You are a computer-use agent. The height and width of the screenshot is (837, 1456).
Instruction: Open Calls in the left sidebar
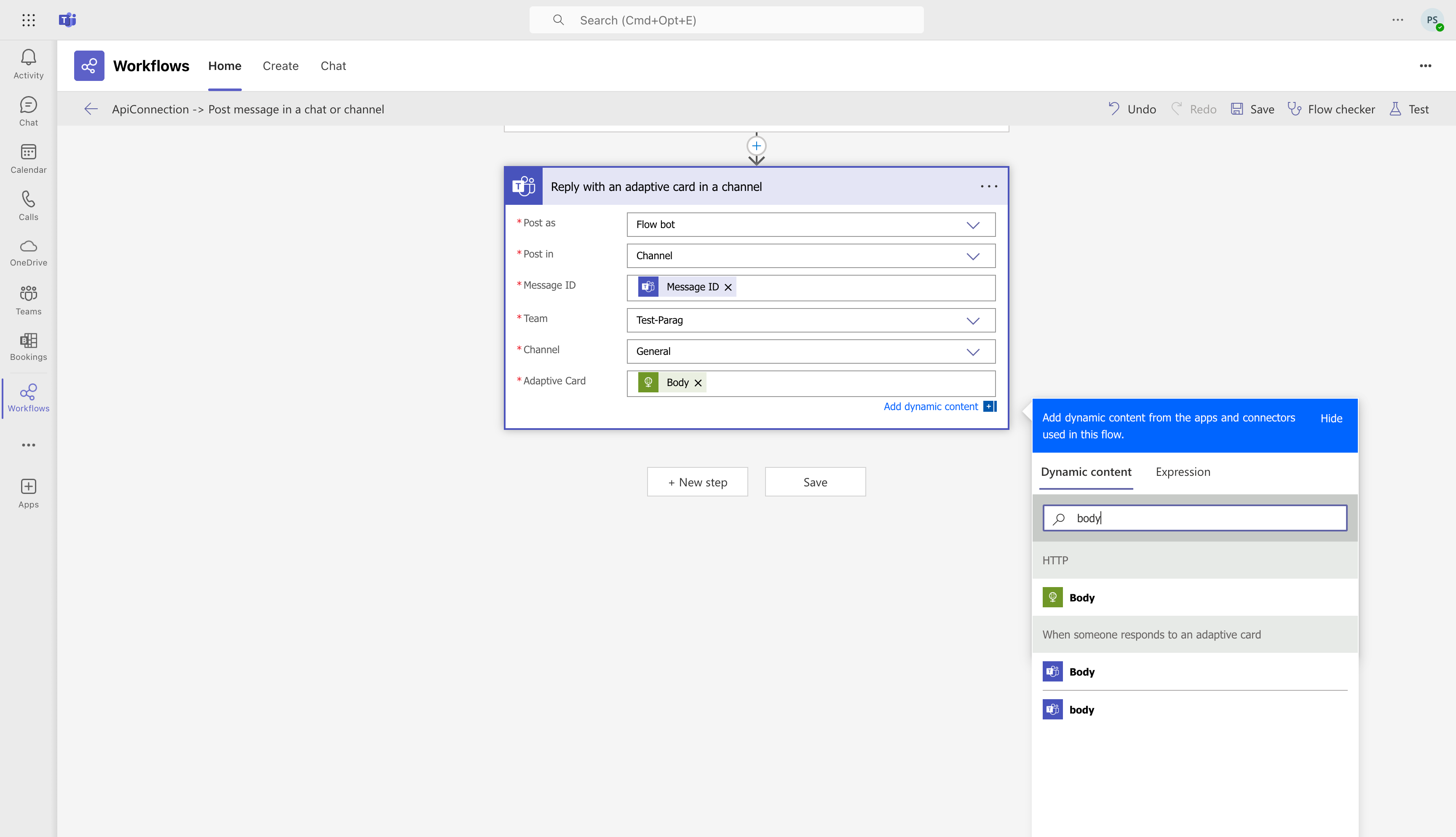28,206
